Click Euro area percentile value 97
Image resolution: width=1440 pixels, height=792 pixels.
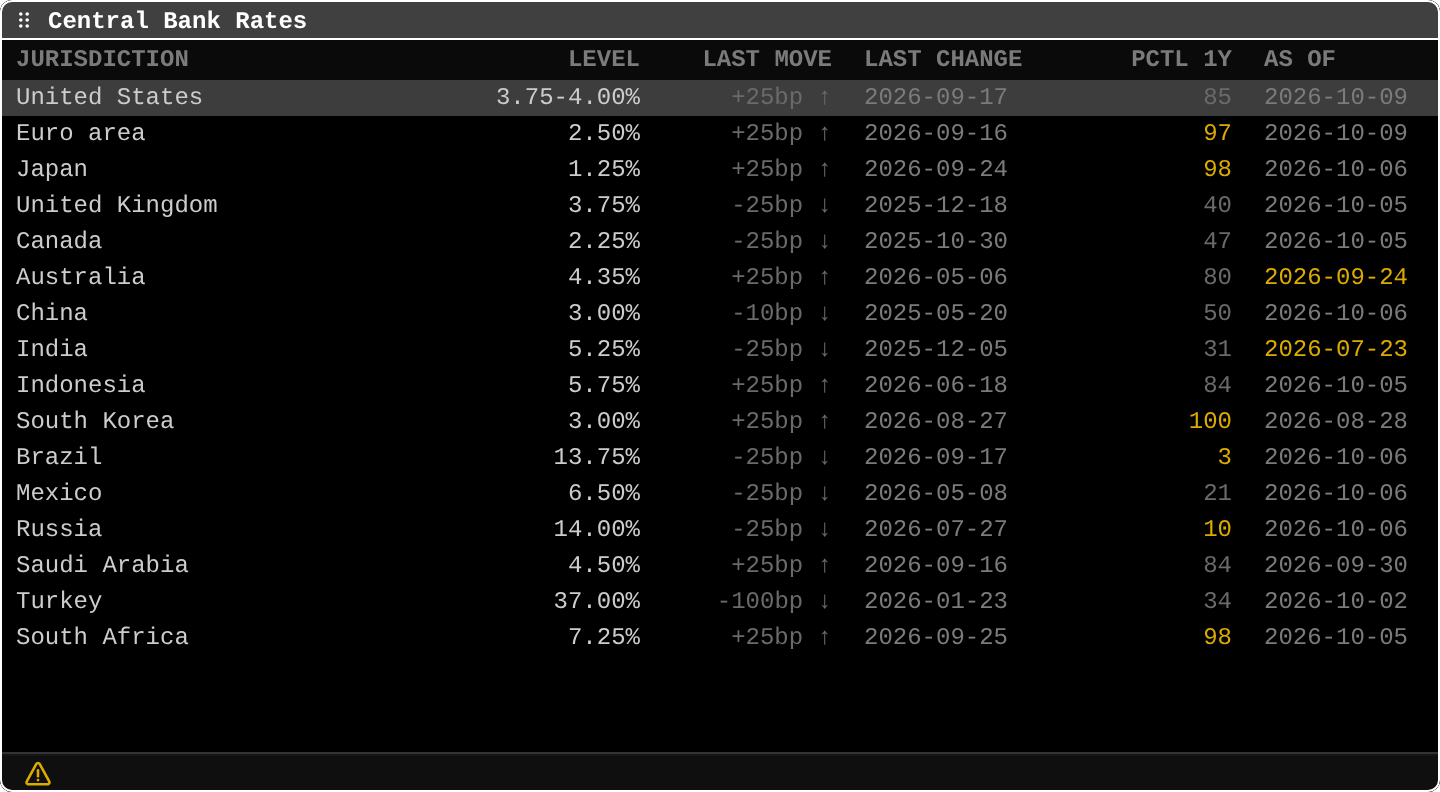1217,133
